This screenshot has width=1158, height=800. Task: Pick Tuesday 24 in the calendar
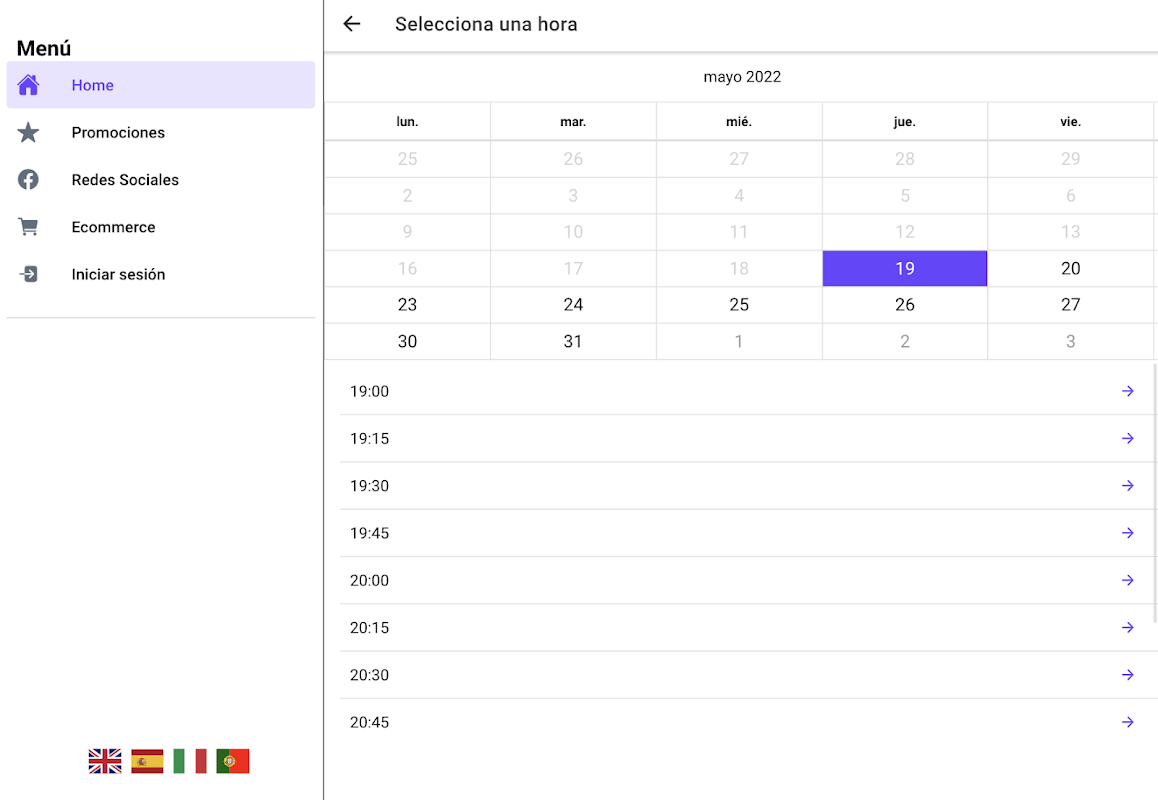click(573, 304)
